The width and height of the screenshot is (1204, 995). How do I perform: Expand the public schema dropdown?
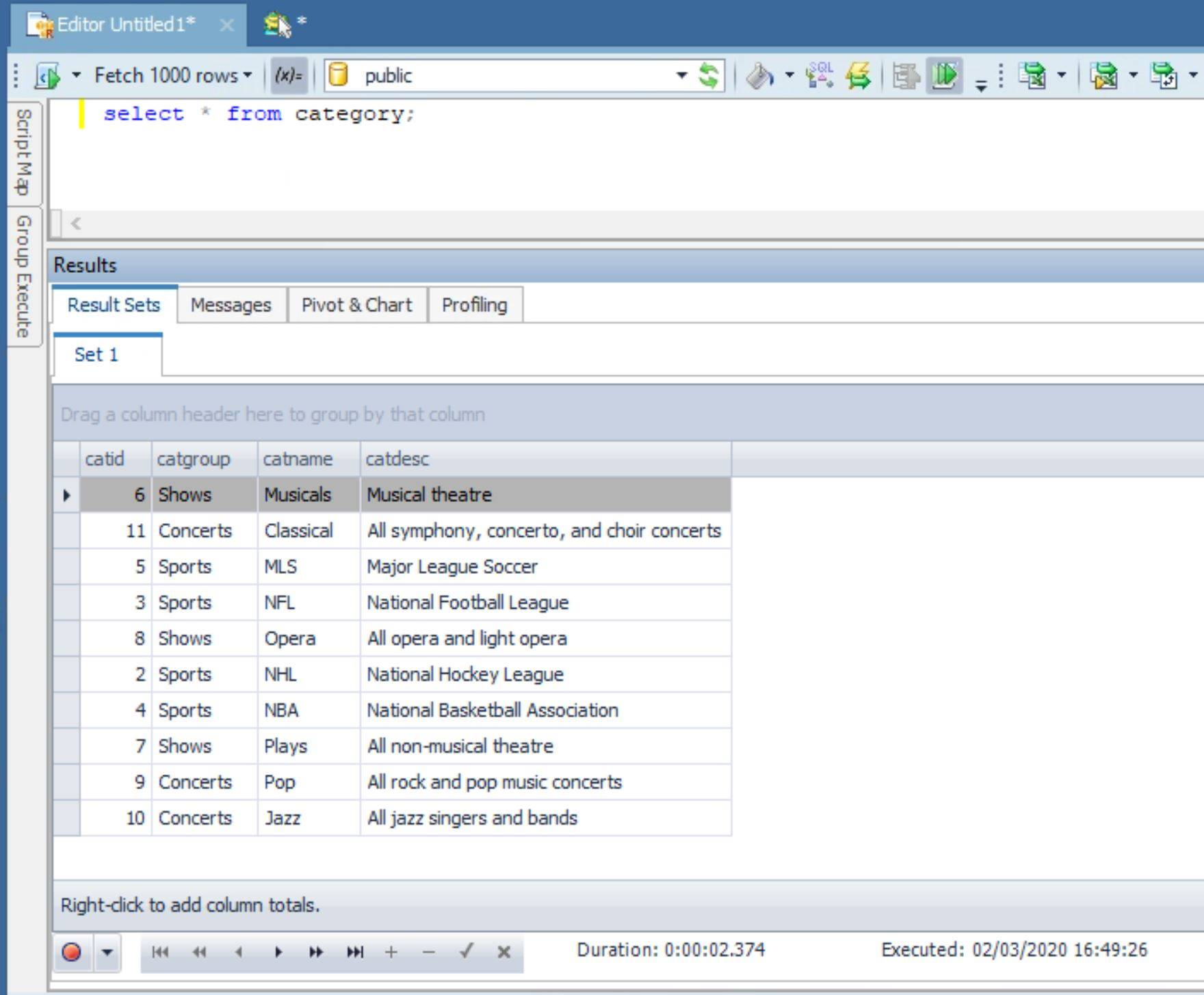[681, 76]
